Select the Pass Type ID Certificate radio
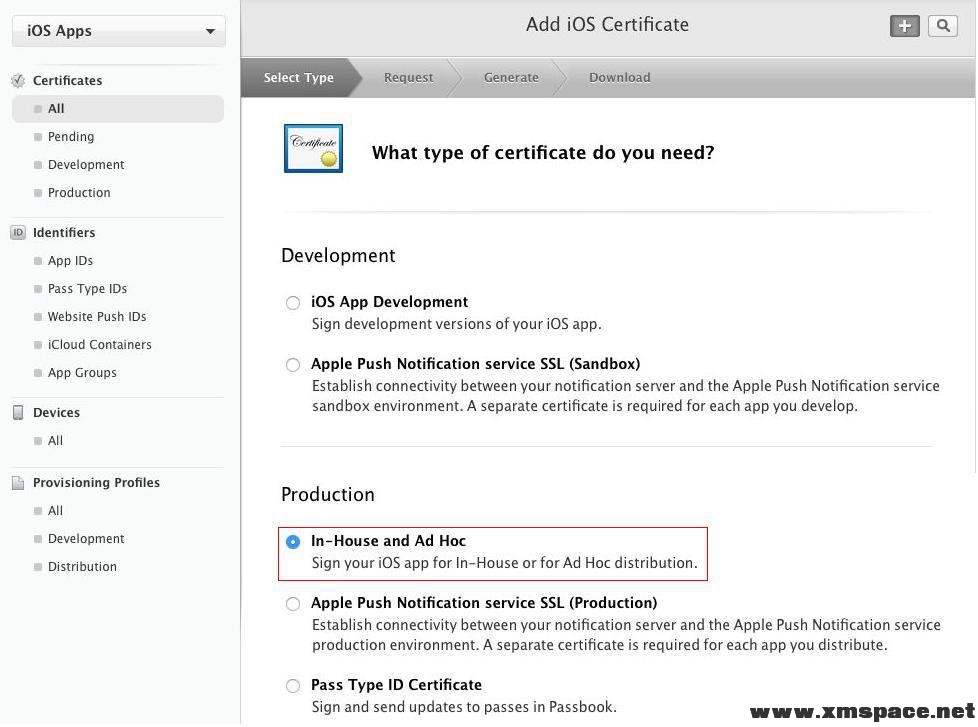This screenshot has width=978, height=727. 293,686
